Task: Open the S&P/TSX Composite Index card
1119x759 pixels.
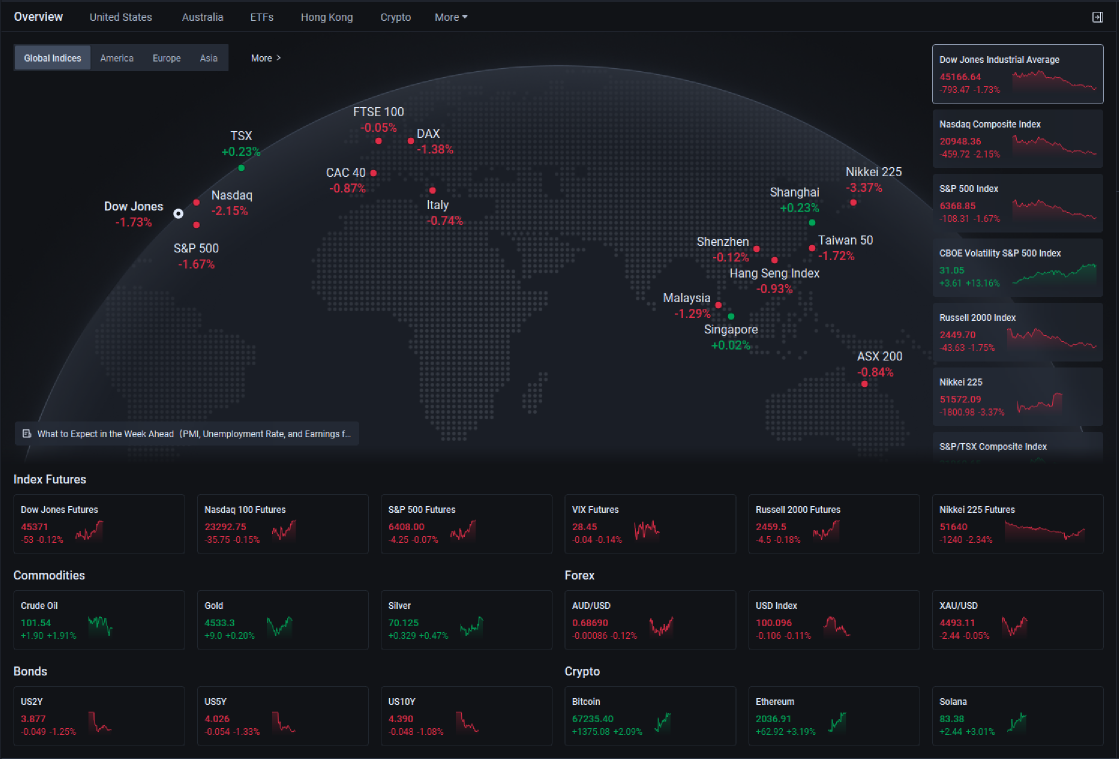Action: tap(1018, 447)
